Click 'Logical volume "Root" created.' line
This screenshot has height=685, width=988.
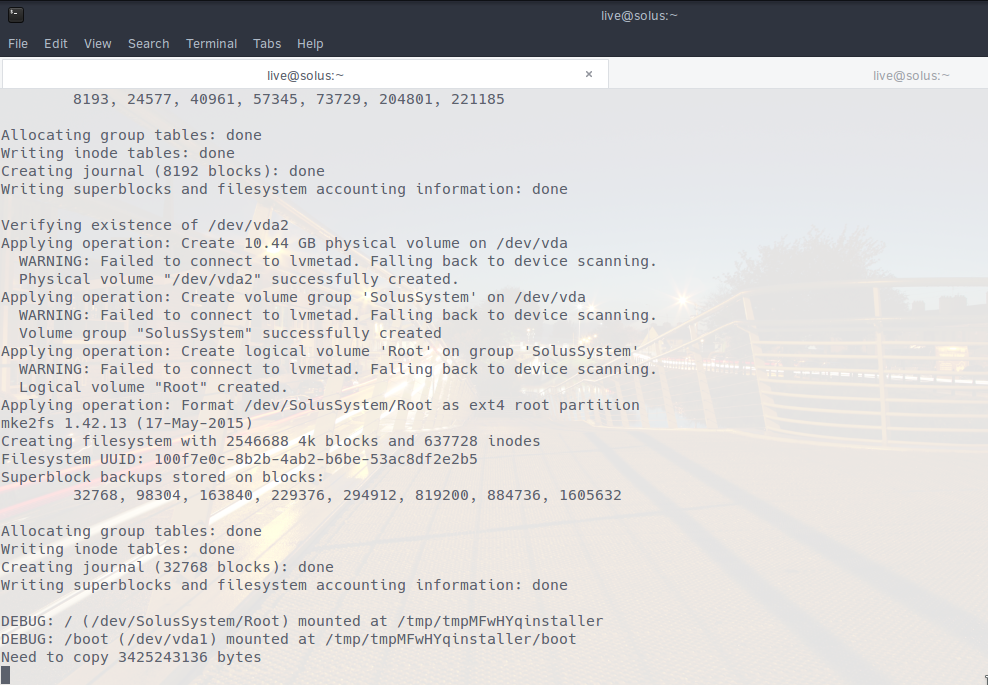pyautogui.click(x=153, y=387)
